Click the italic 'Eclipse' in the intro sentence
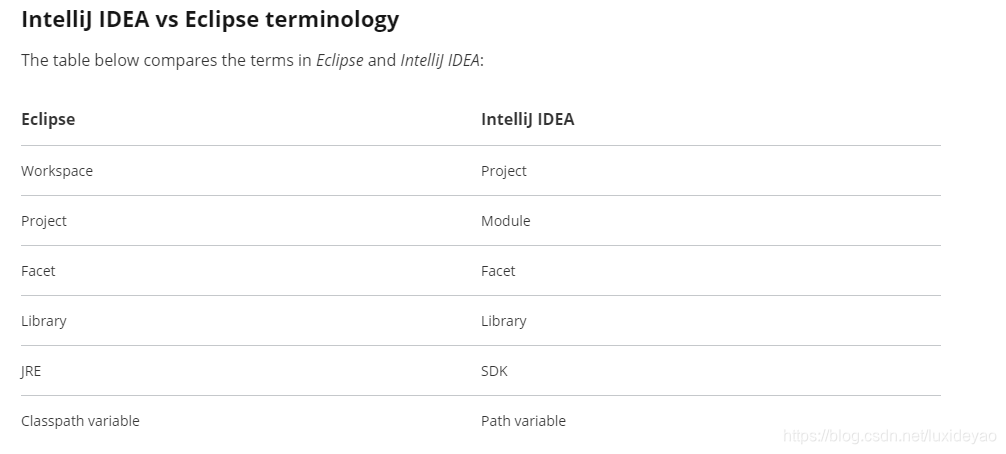The height and width of the screenshot is (454, 1006). pyautogui.click(x=339, y=60)
